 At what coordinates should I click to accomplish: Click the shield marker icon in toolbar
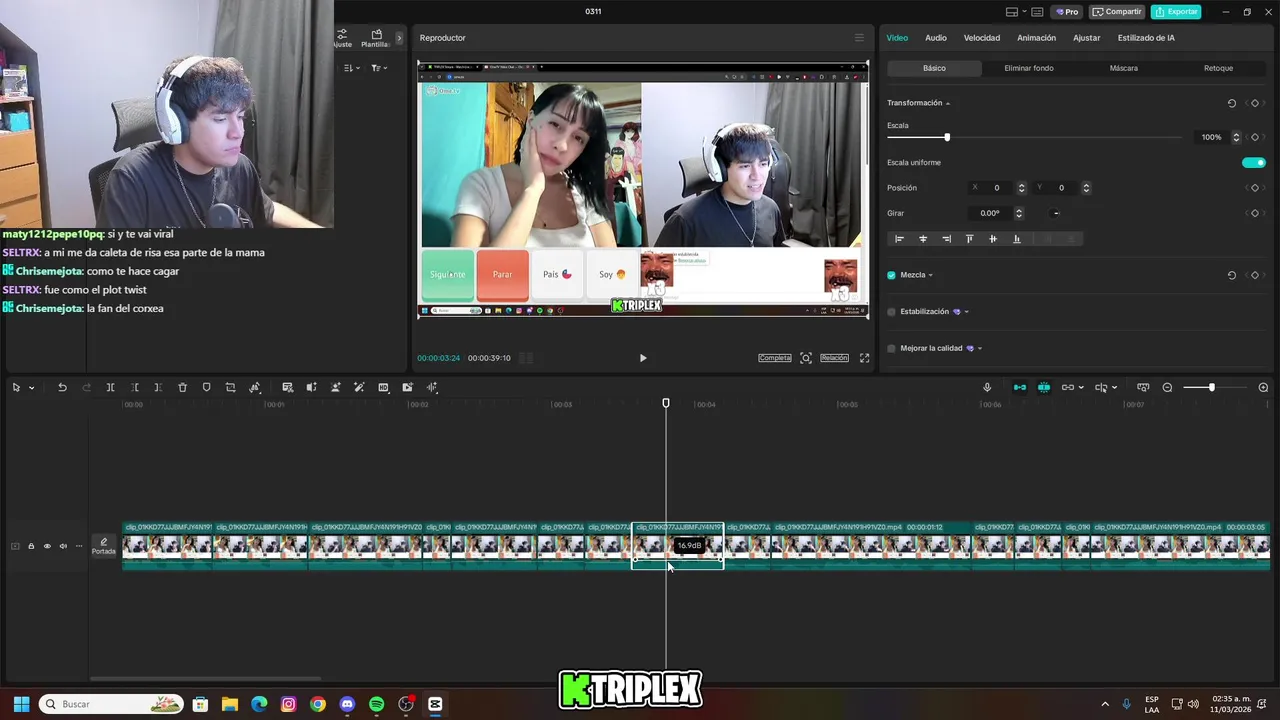(206, 388)
